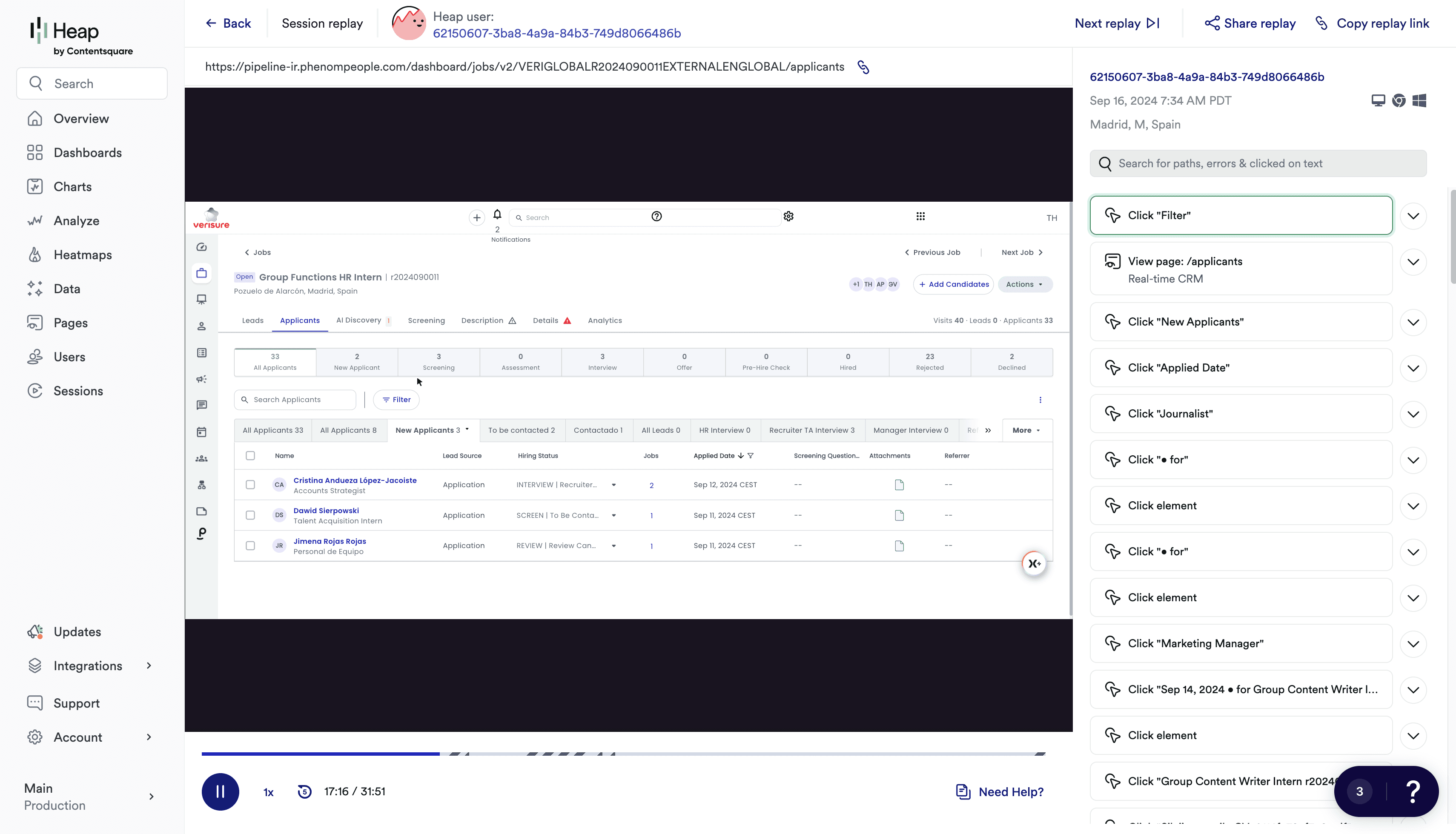Click the settings gear in Verisure header
The height and width of the screenshot is (834, 1456).
point(788,216)
